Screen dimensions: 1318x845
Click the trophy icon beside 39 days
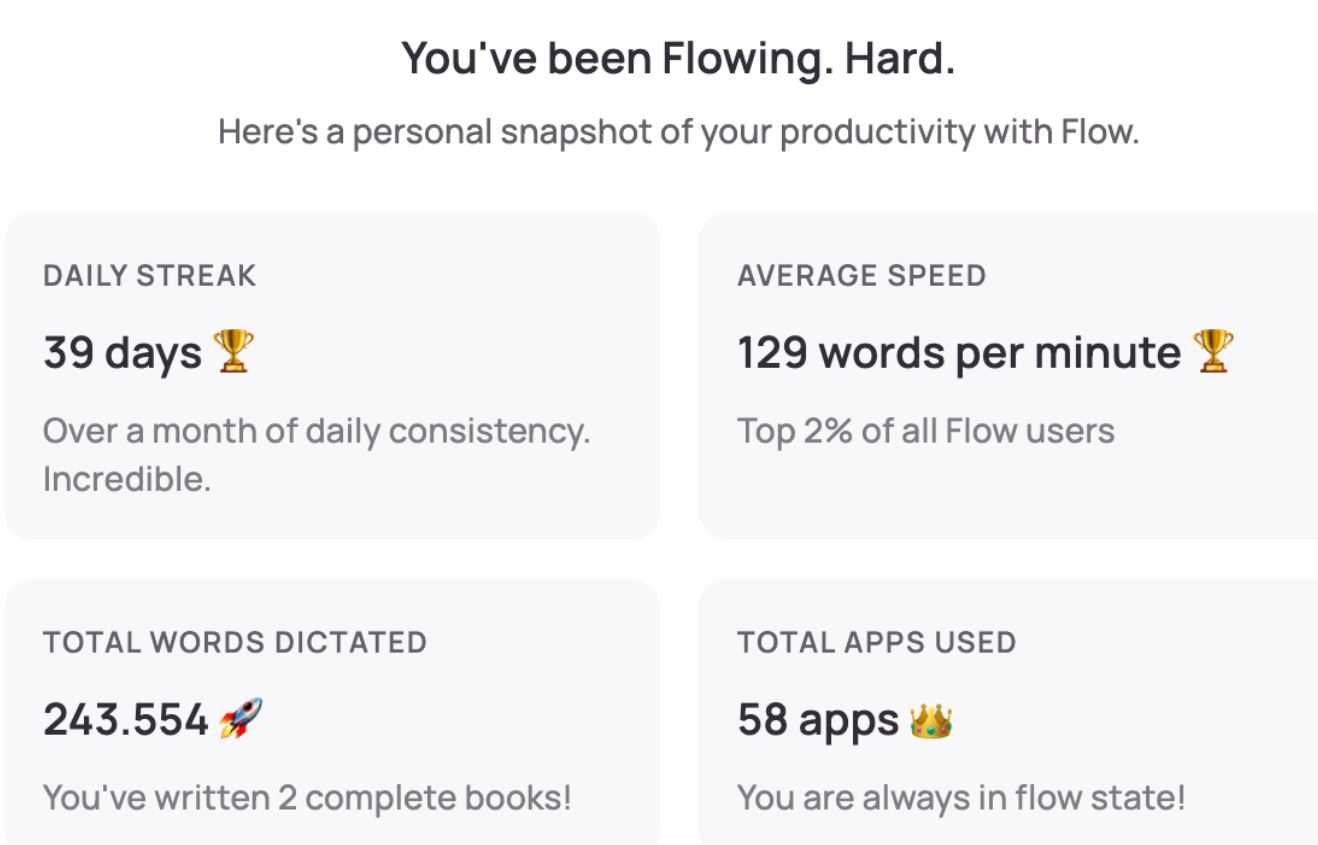pos(234,352)
